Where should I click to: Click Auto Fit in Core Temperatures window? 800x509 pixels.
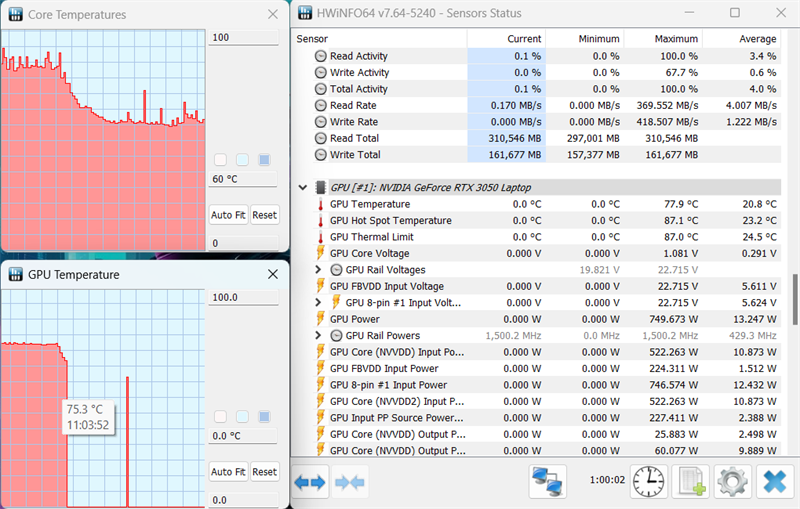coord(228,215)
